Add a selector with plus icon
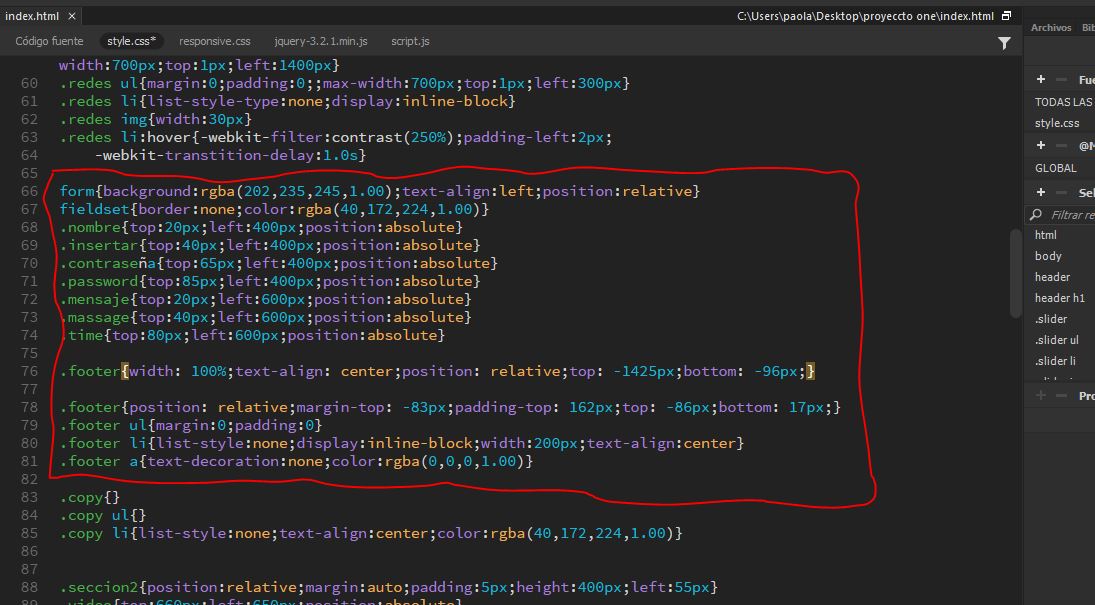The height and width of the screenshot is (605, 1095). pos(1041,192)
